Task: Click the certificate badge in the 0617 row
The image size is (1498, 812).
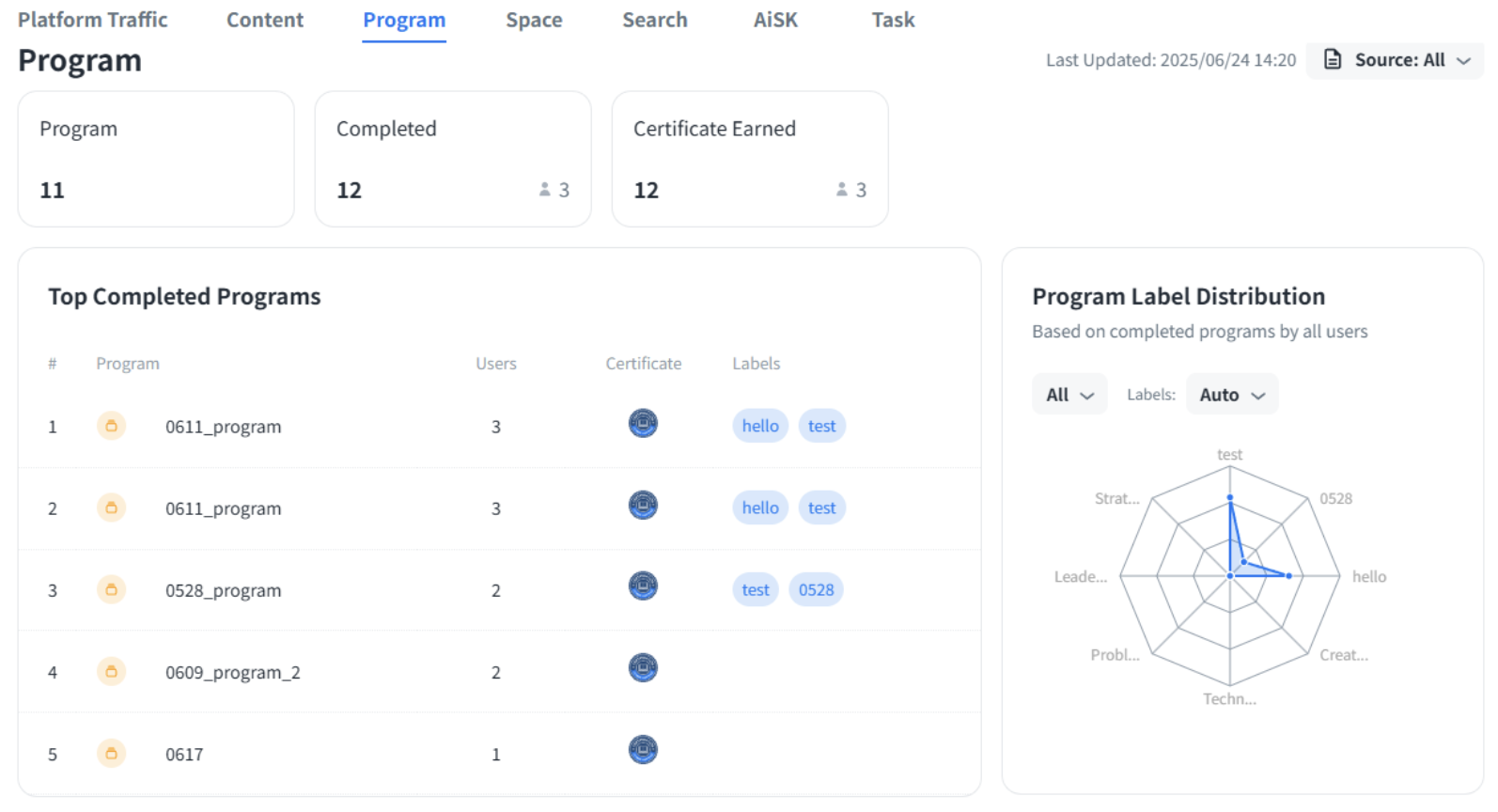Action: pyautogui.click(x=643, y=750)
